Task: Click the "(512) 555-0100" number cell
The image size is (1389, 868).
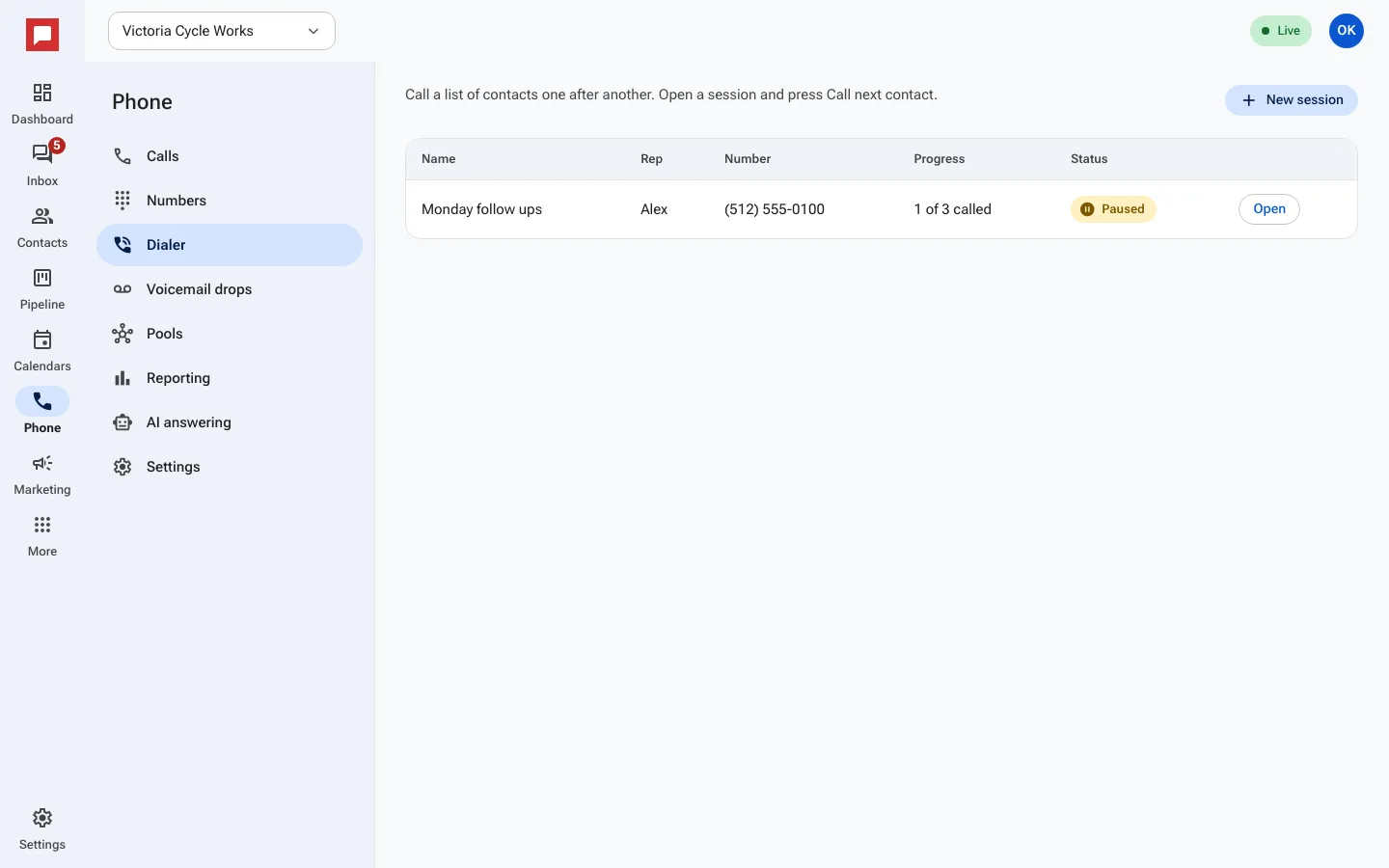Action: click(x=775, y=209)
